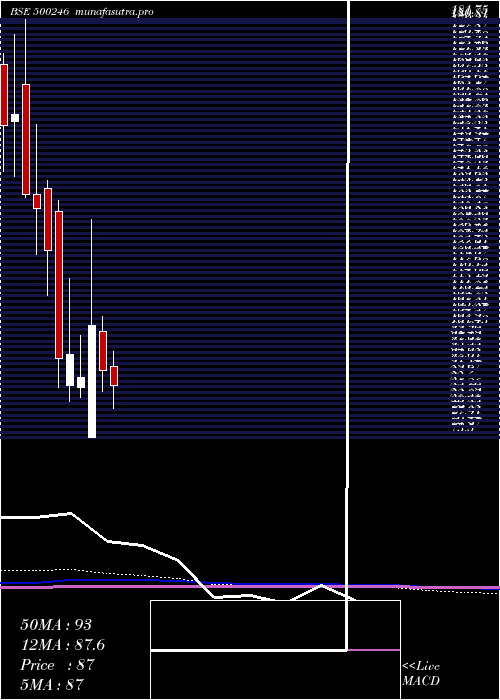Click the 50MA : 93 reading
Viewport: 500px width, 700px height.
click(58, 625)
